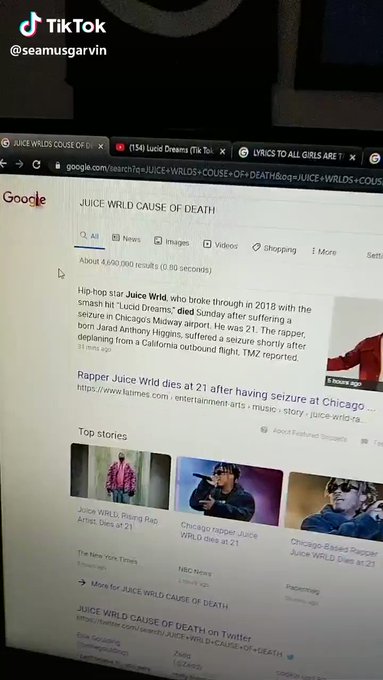Open 'Chicago rapper Juice WRLD dies at 21' story

coord(219,534)
